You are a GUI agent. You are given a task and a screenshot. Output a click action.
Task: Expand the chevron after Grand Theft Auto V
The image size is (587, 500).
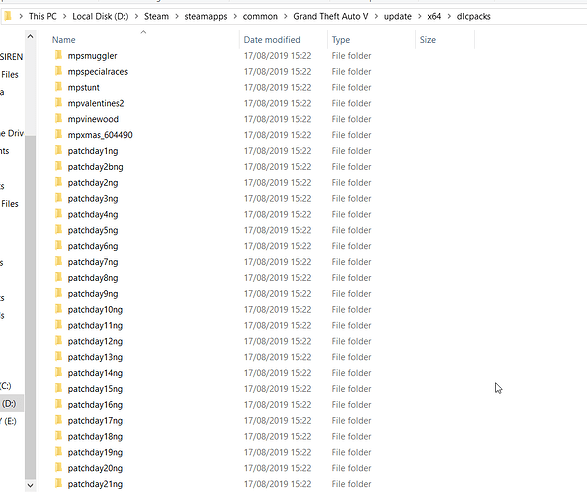click(376, 16)
